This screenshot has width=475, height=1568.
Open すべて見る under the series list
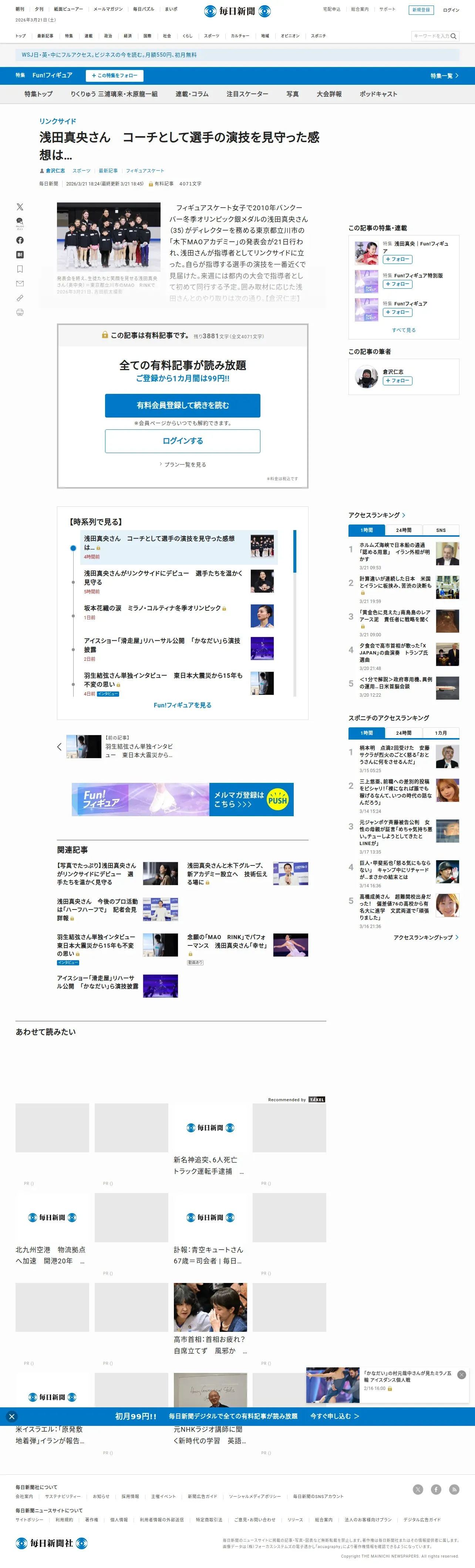[404, 330]
